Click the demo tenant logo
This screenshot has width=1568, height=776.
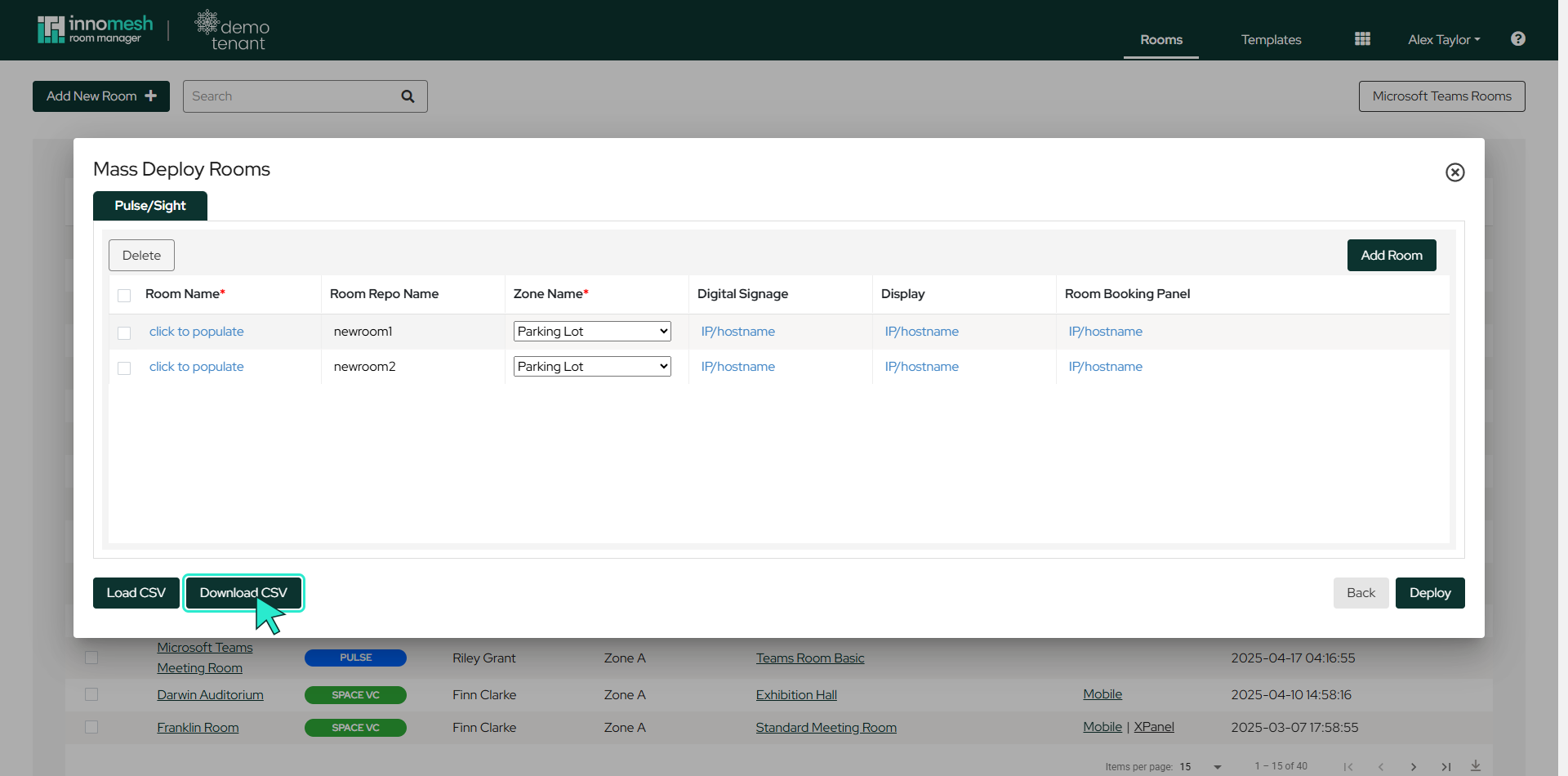[x=233, y=31]
